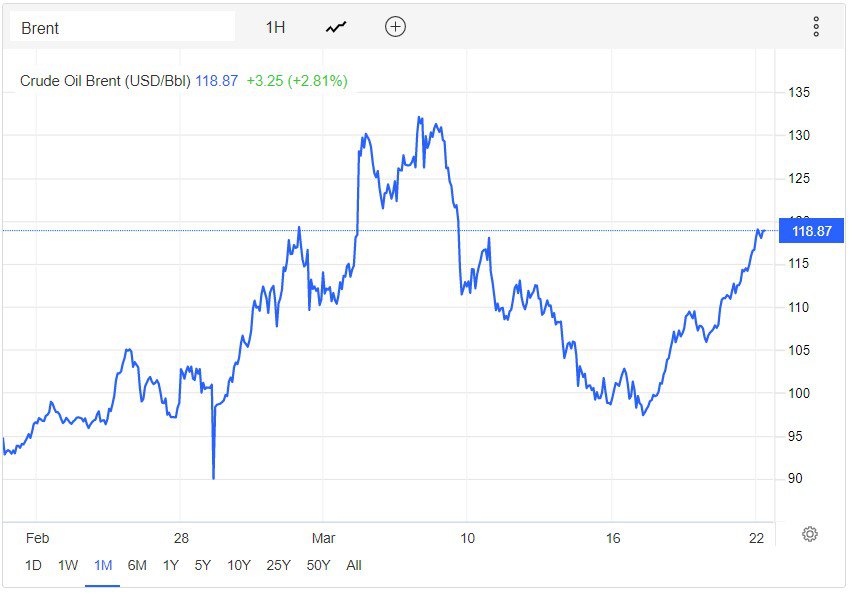Viewport: 853px width, 594px height.
Task: Select the All time range
Action: 353,565
